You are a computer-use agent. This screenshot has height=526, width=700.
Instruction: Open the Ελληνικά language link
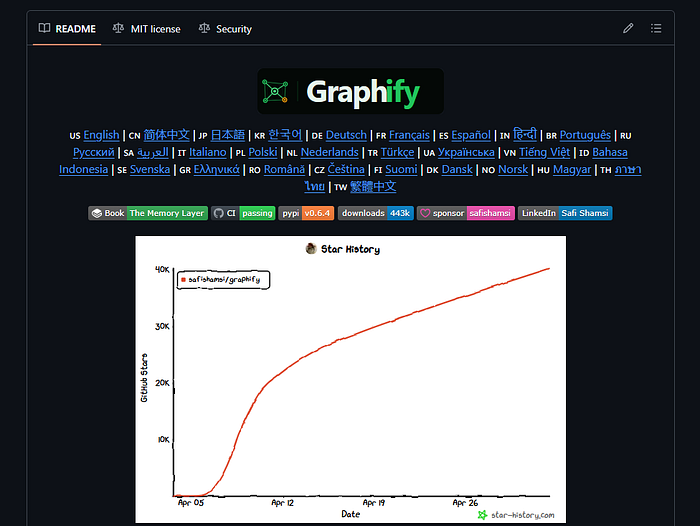pyautogui.click(x=217, y=170)
